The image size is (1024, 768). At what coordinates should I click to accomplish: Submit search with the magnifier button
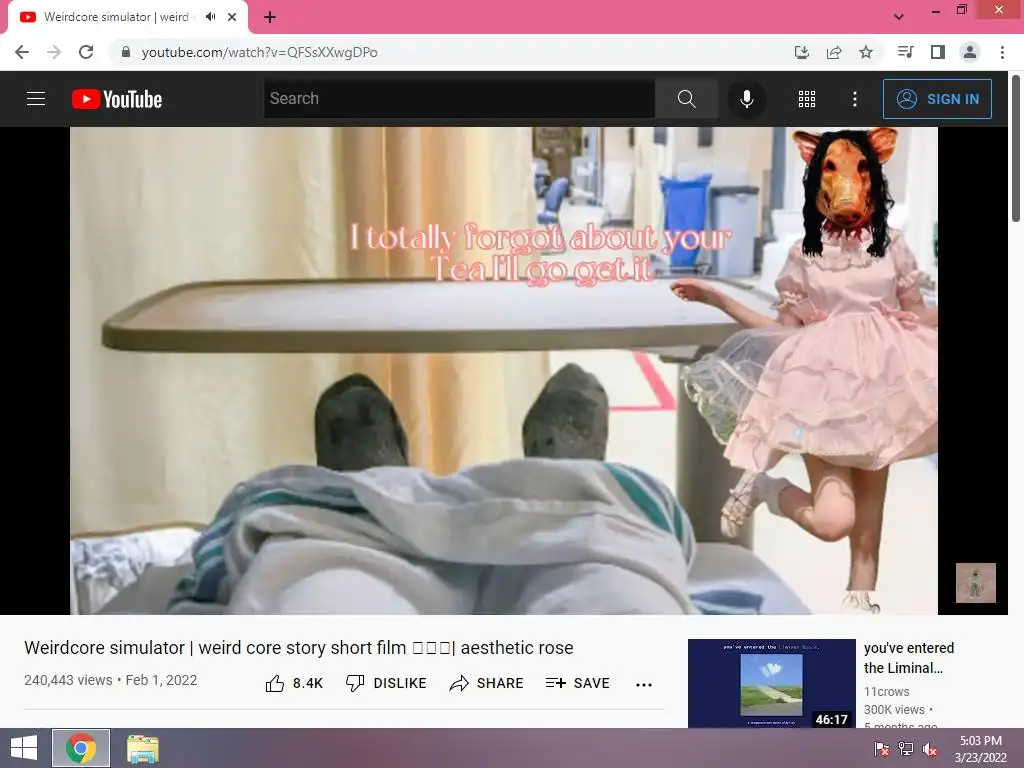point(686,99)
